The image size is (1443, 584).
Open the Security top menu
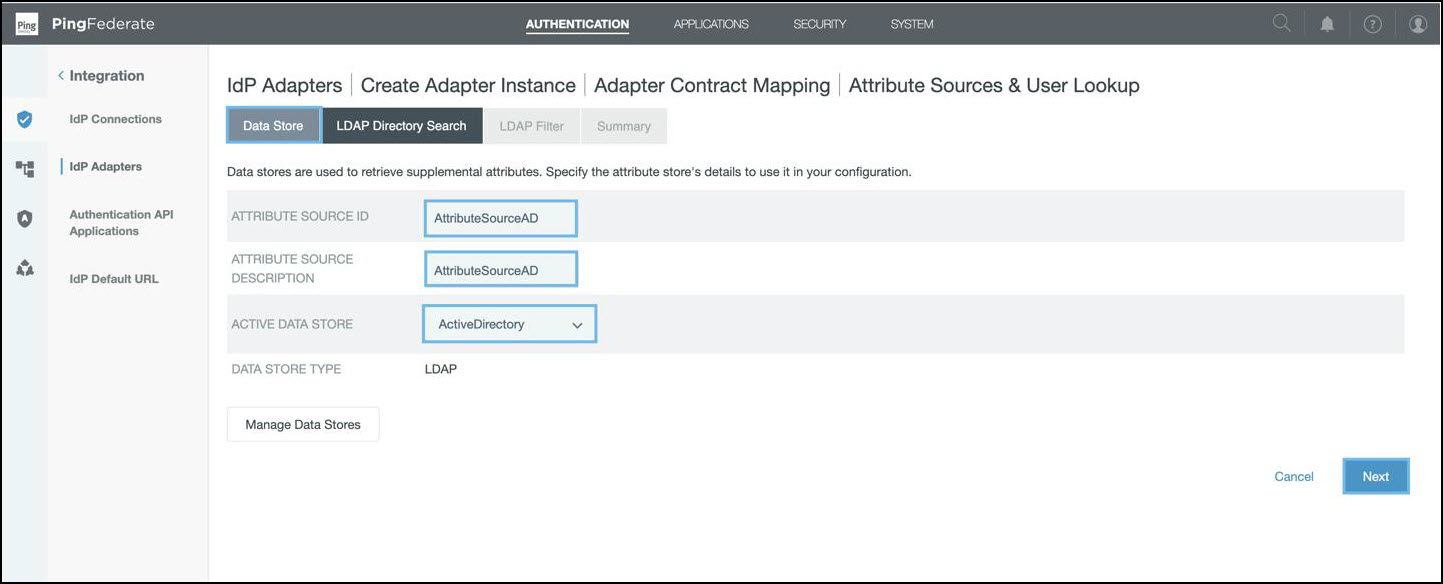point(819,24)
